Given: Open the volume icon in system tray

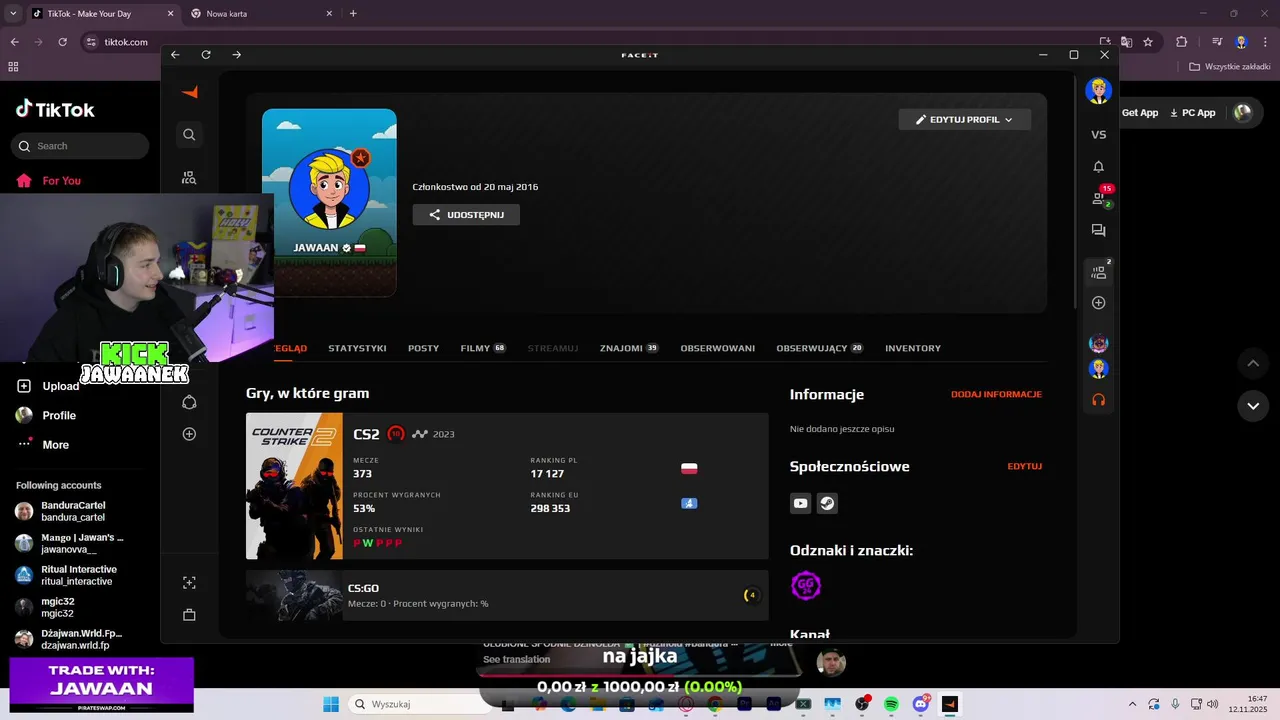Looking at the screenshot, I should 1212,704.
